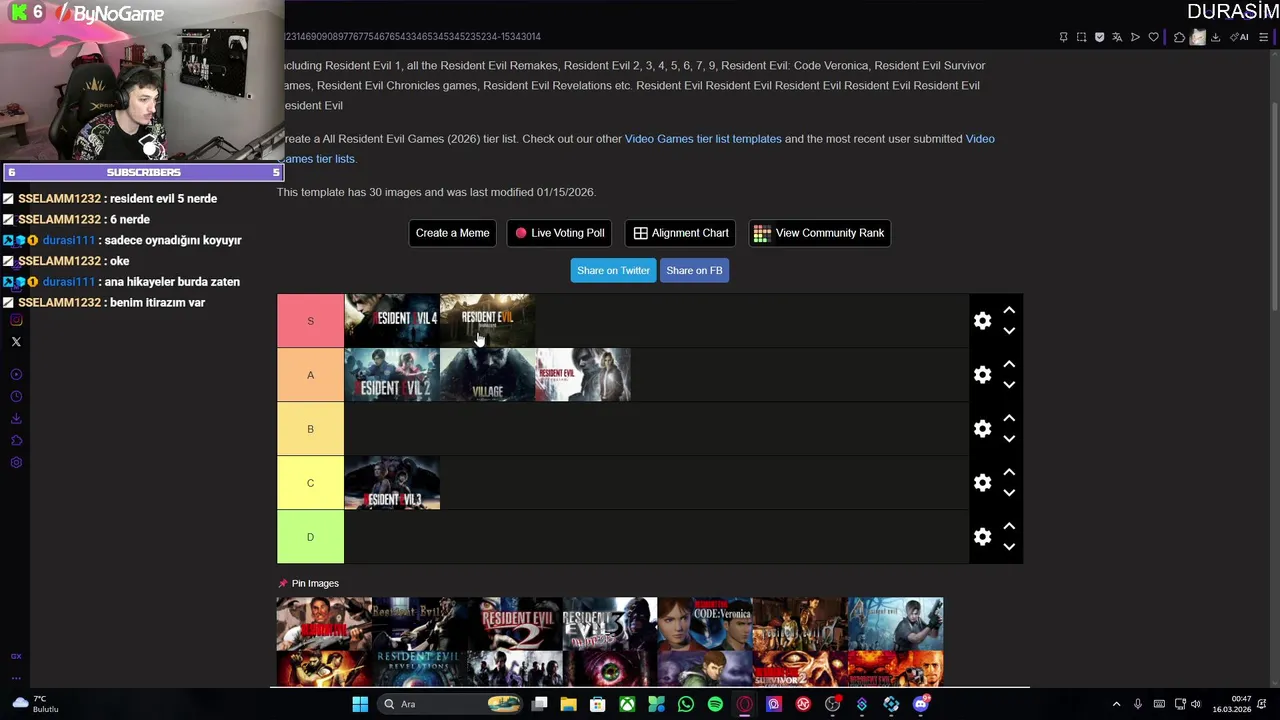Bookmark page with the heart icon
This screenshot has width=1280, height=720.
1153,37
